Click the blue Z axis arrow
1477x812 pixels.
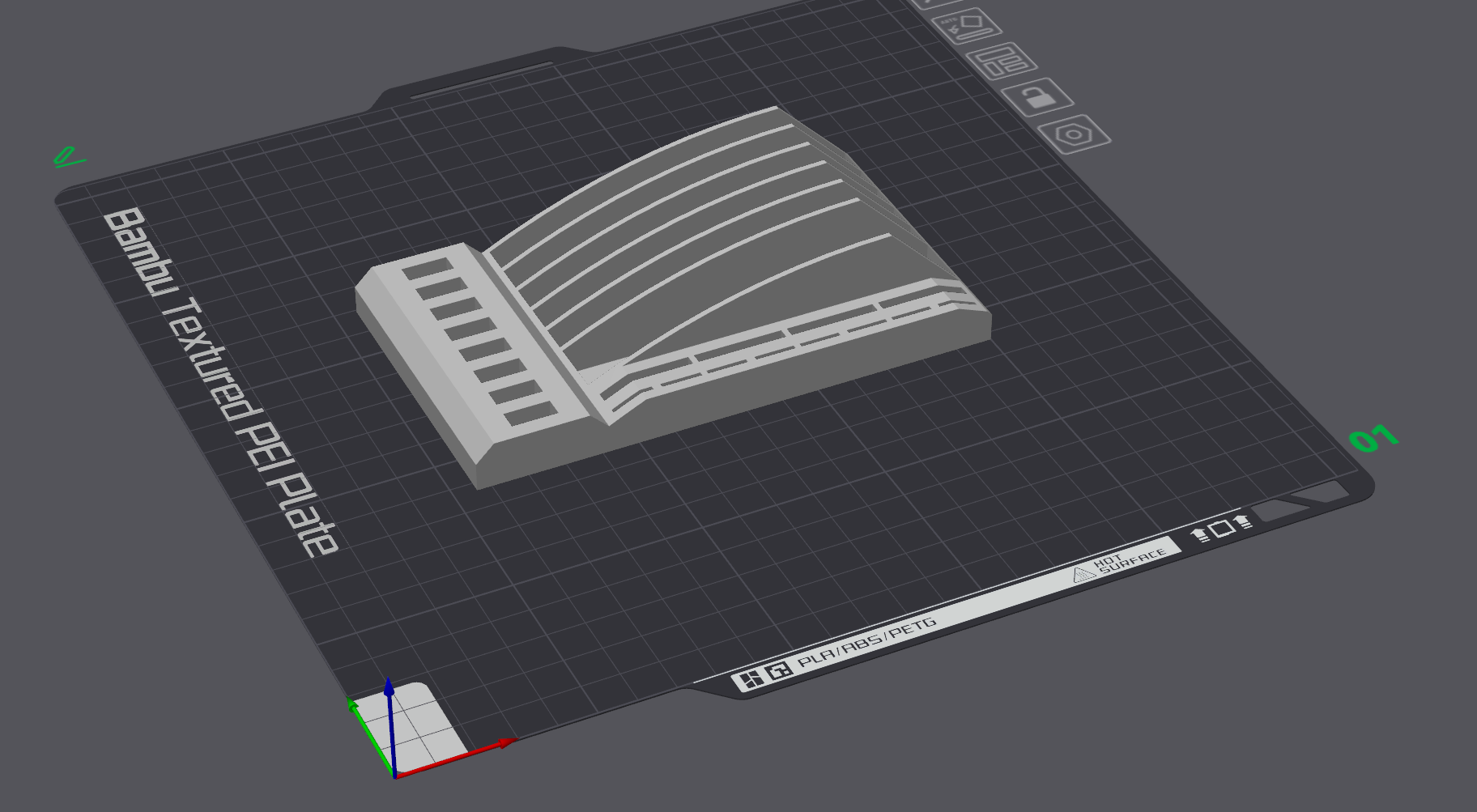coord(390,725)
